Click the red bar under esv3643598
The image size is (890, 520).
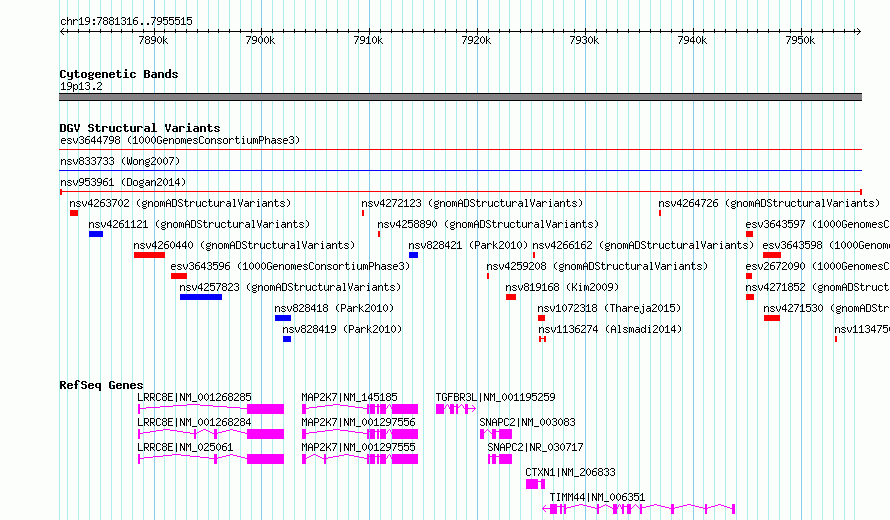(x=772, y=255)
